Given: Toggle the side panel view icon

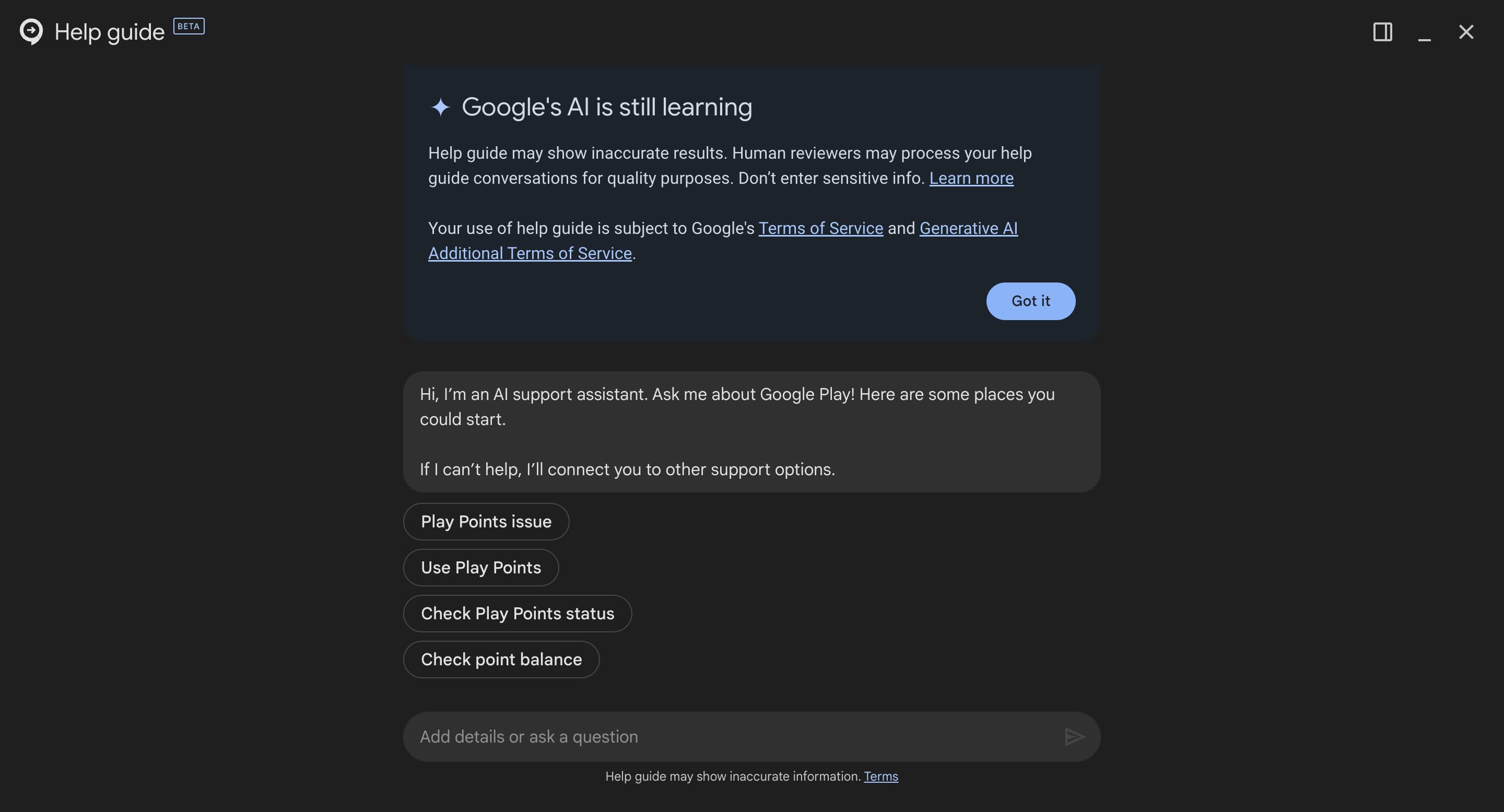Looking at the screenshot, I should 1382,31.
